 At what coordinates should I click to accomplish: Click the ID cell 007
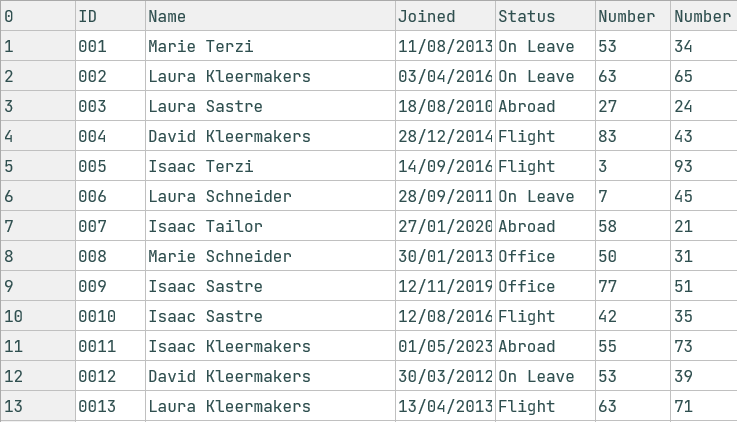tap(110, 226)
